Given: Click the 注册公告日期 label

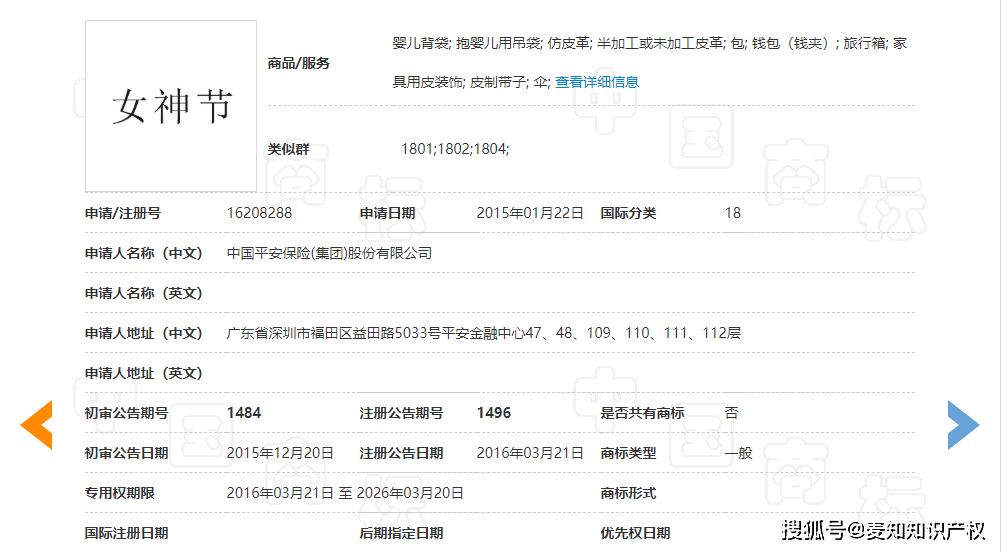Looking at the screenshot, I should pos(401,453).
